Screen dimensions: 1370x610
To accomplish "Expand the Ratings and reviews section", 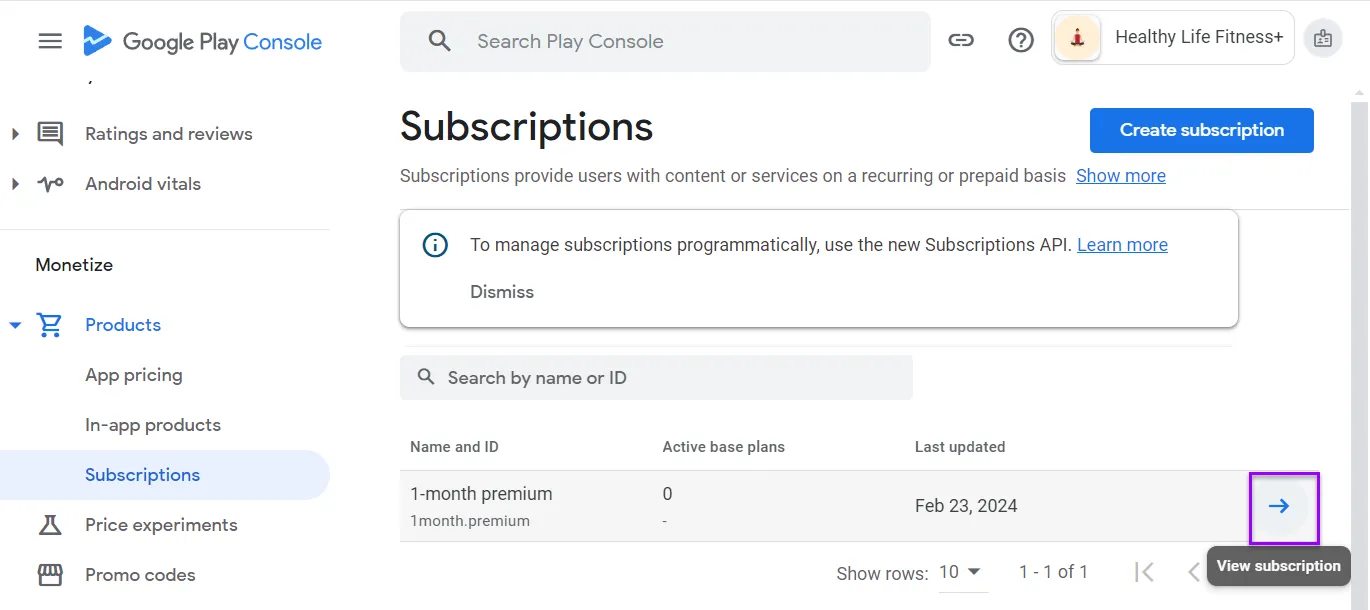I will (x=15, y=132).
